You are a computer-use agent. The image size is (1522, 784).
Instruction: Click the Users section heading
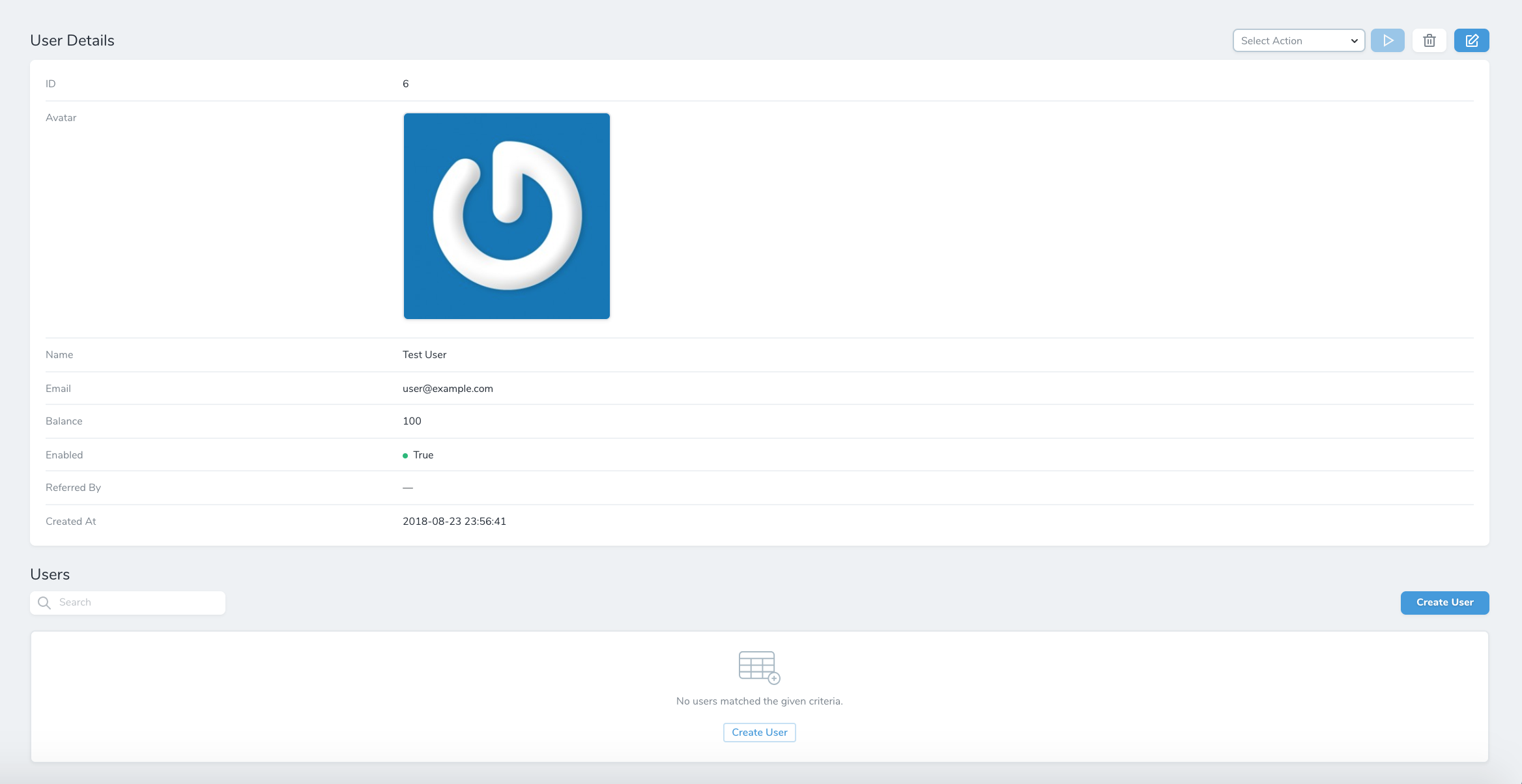tap(50, 574)
